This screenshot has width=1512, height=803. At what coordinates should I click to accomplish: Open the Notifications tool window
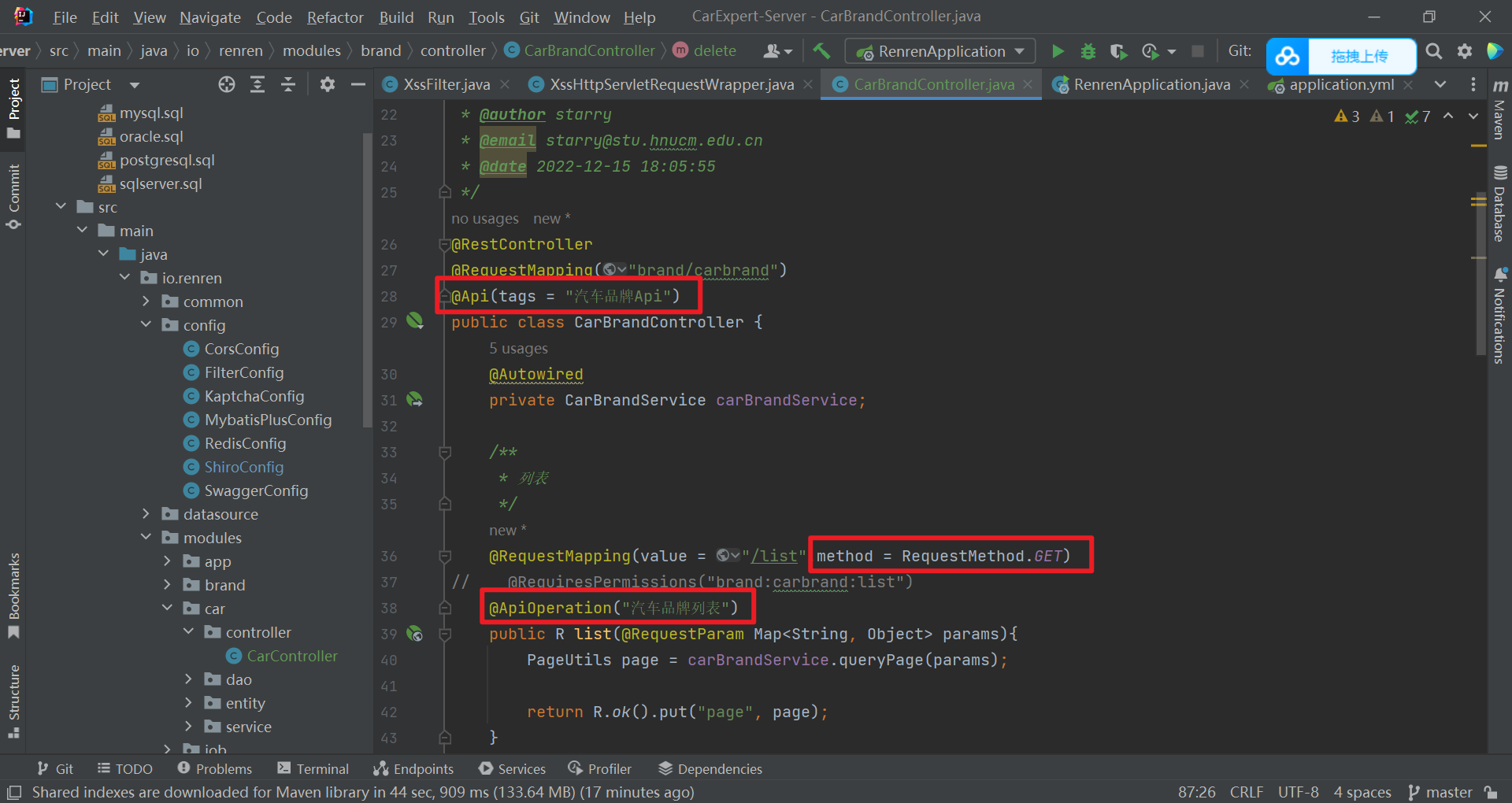pyautogui.click(x=1499, y=316)
